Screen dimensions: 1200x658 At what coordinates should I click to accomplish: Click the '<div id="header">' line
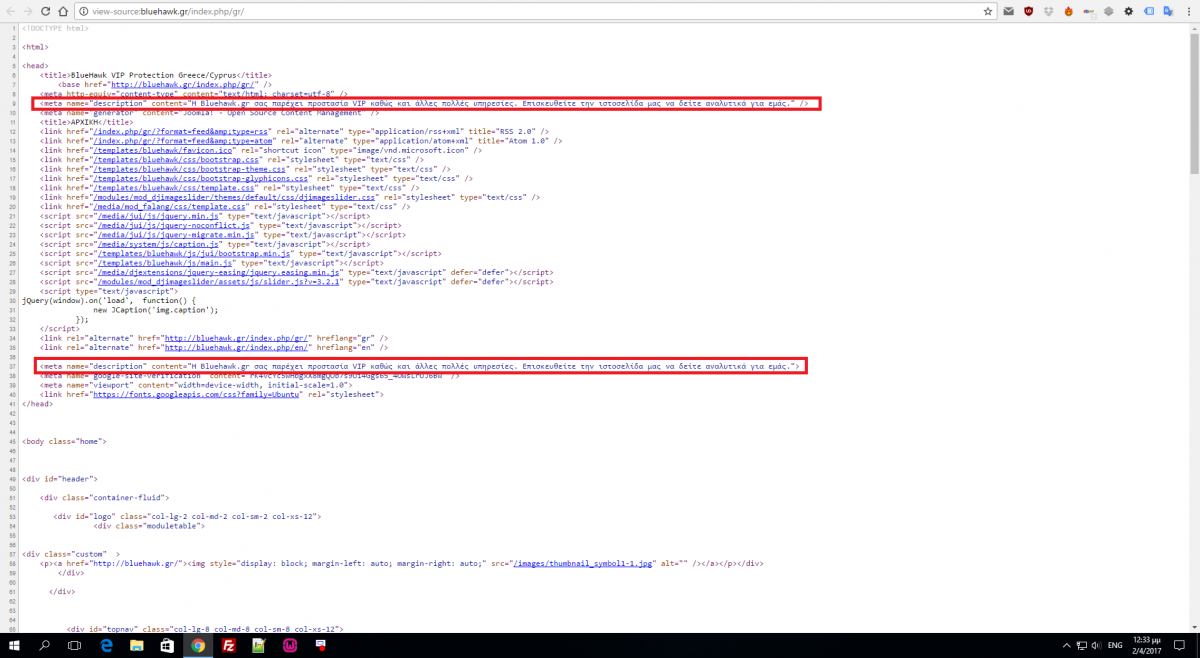pyautogui.click(x=60, y=479)
